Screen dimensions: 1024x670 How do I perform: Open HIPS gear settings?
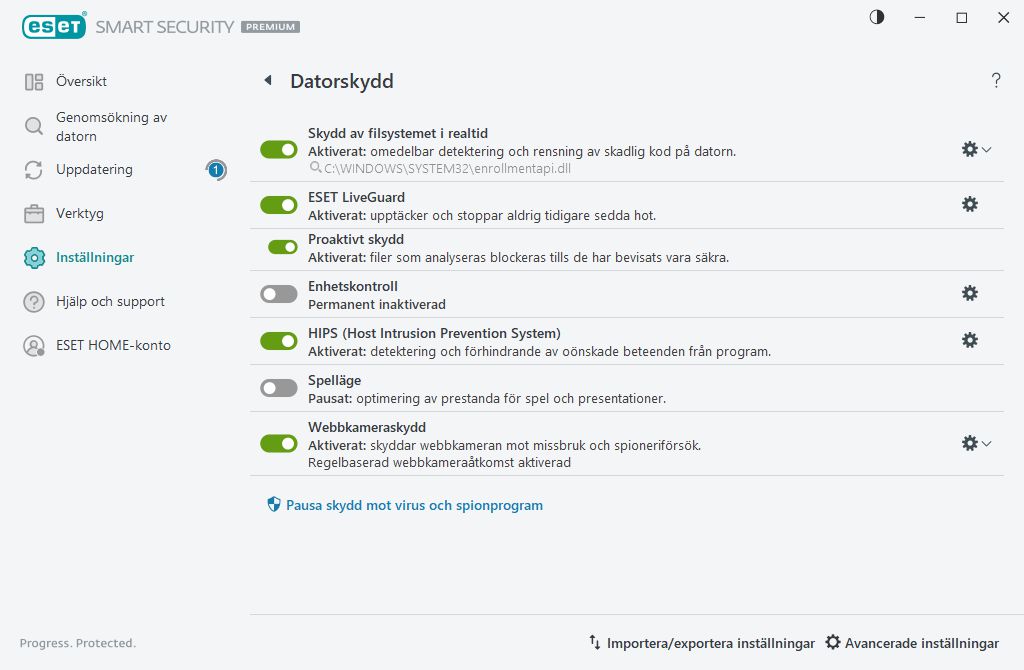pyautogui.click(x=969, y=340)
